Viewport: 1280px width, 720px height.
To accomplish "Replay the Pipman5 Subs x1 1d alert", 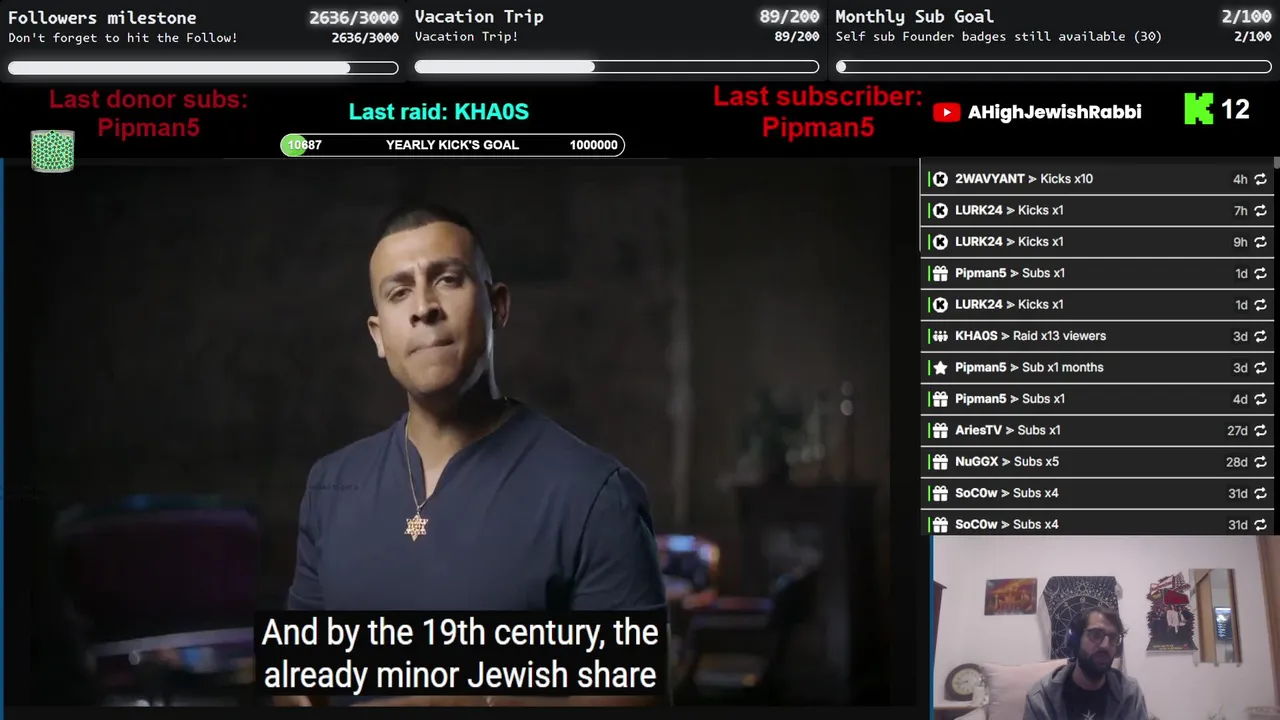I will pyautogui.click(x=1260, y=274).
